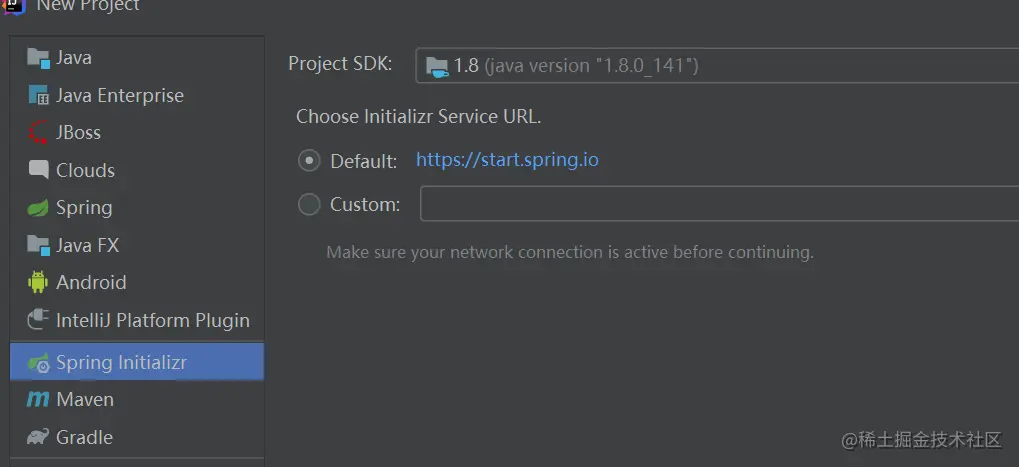This screenshot has width=1019, height=467.
Task: Click the IntelliJ logo in title bar
Action: pos(14,5)
